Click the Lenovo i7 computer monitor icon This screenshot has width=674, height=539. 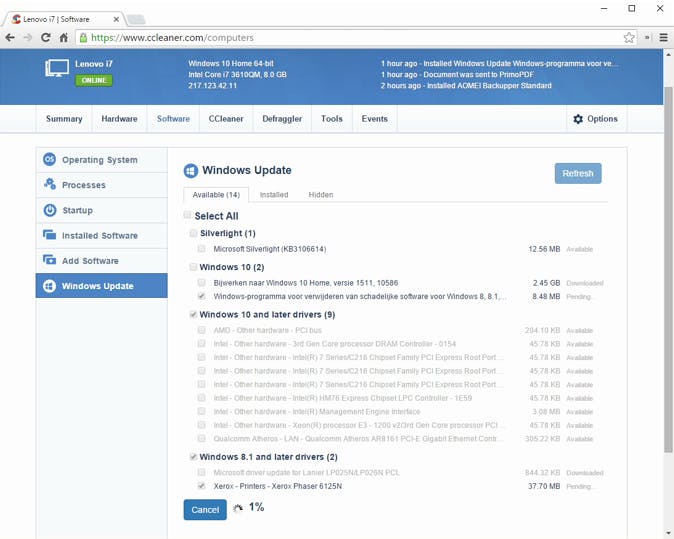pos(57,68)
